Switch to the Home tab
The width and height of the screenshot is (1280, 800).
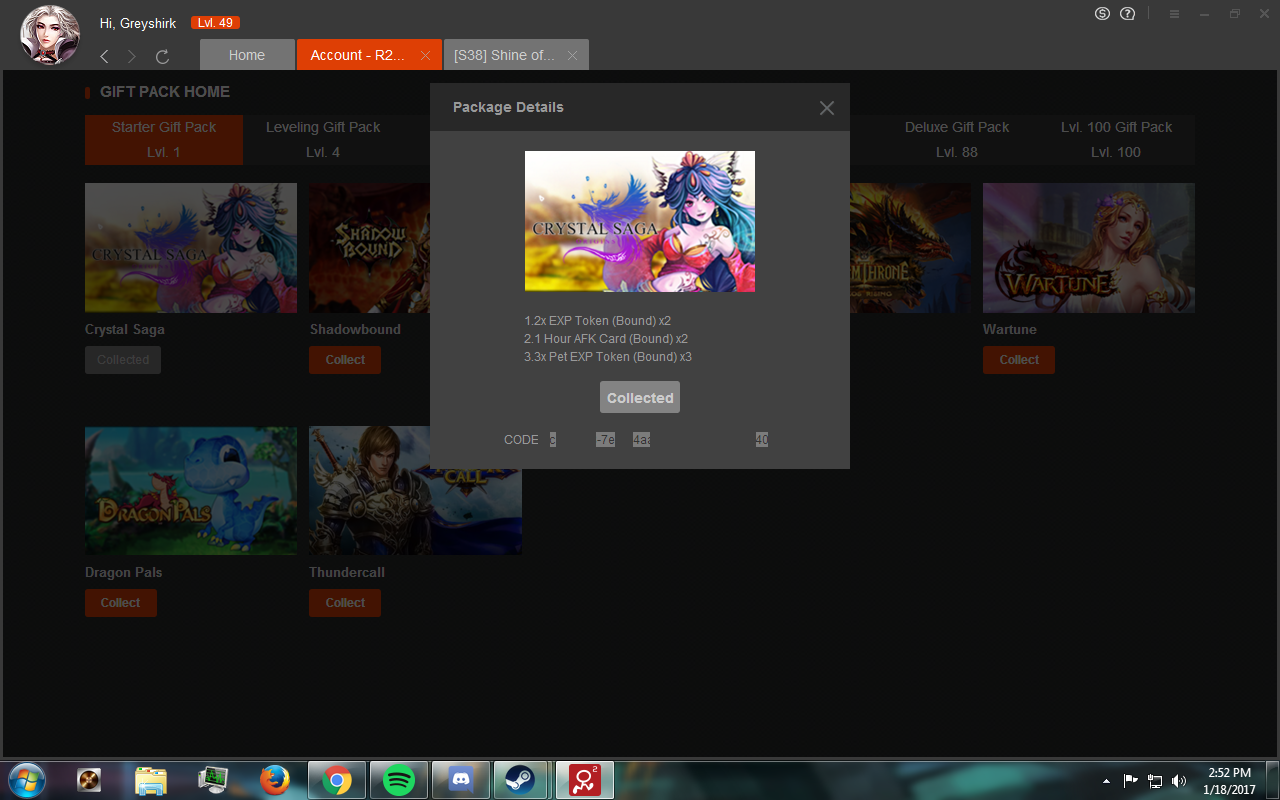click(x=247, y=55)
